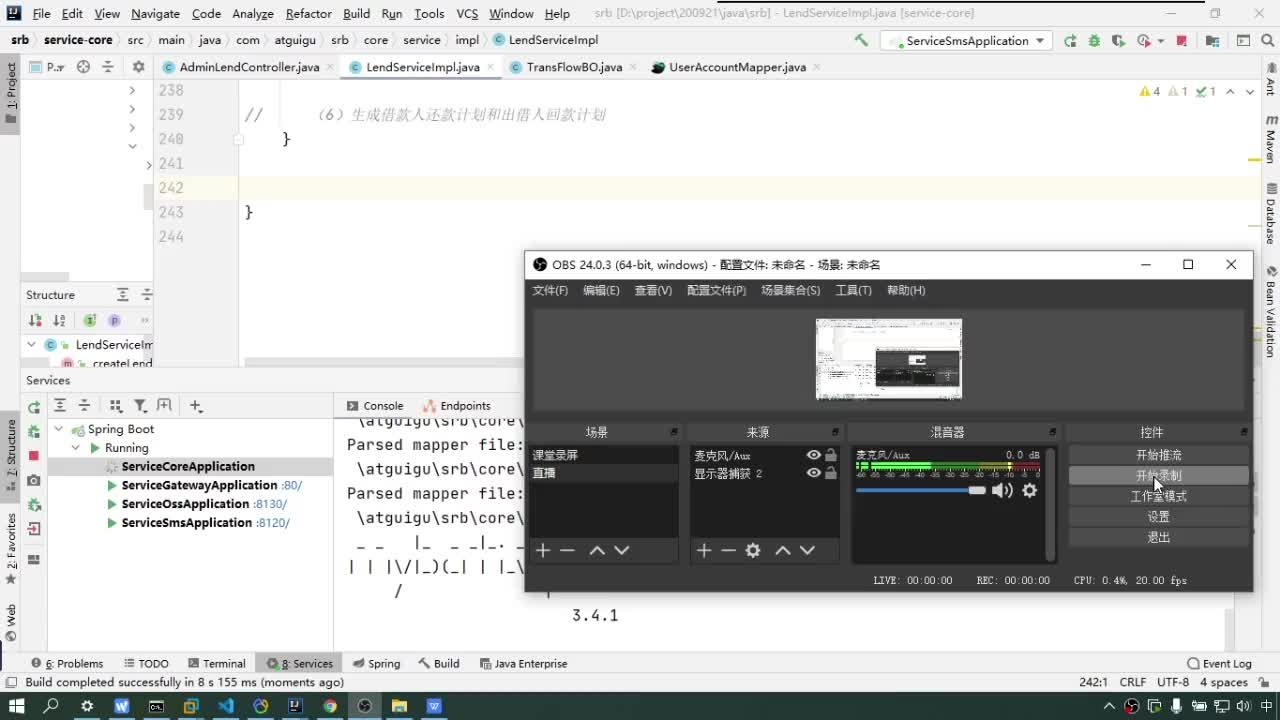Rerun the application from the main toolbar
Screen dimensions: 1280x720
(x=1070, y=41)
